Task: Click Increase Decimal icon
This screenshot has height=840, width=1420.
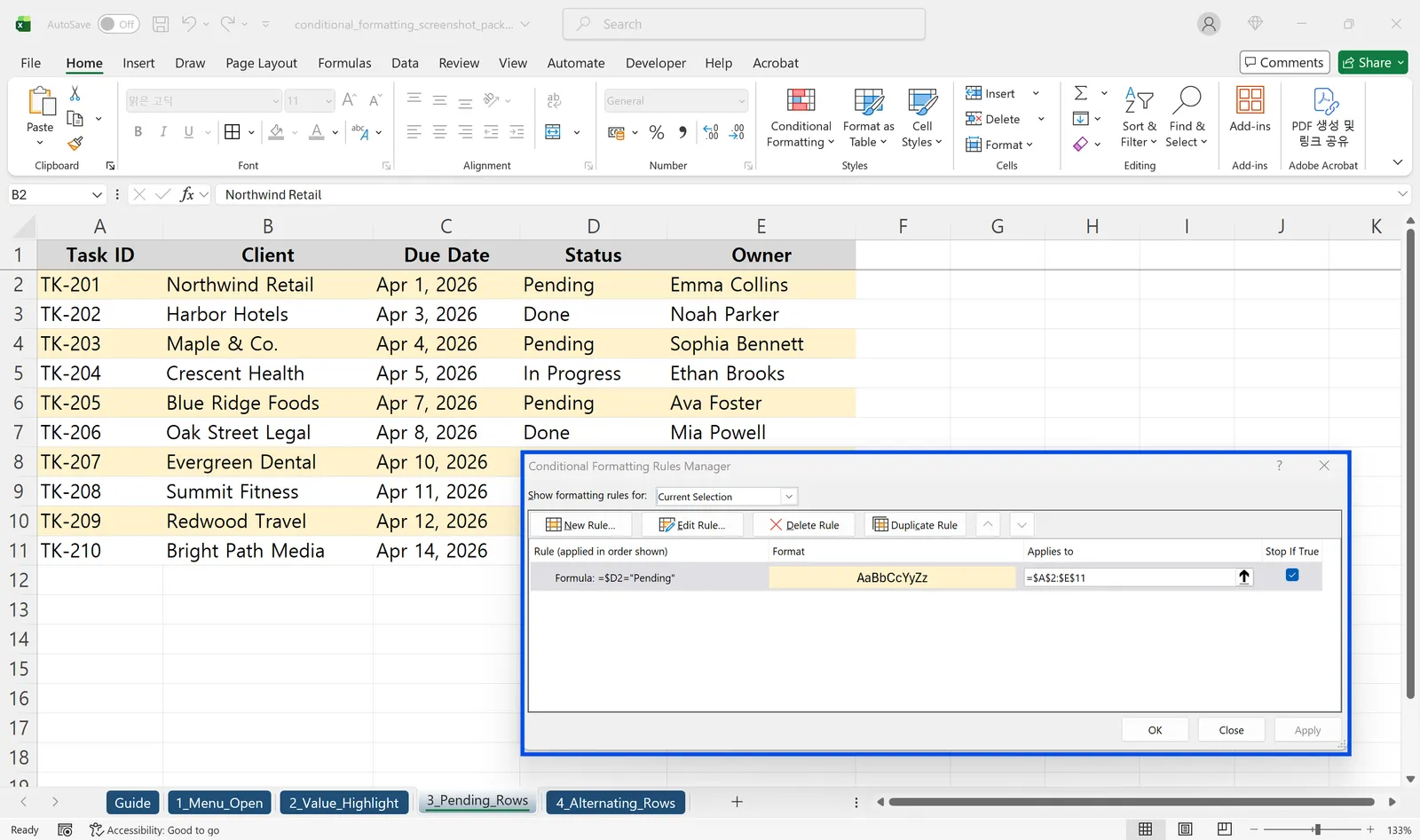Action: pyautogui.click(x=711, y=132)
